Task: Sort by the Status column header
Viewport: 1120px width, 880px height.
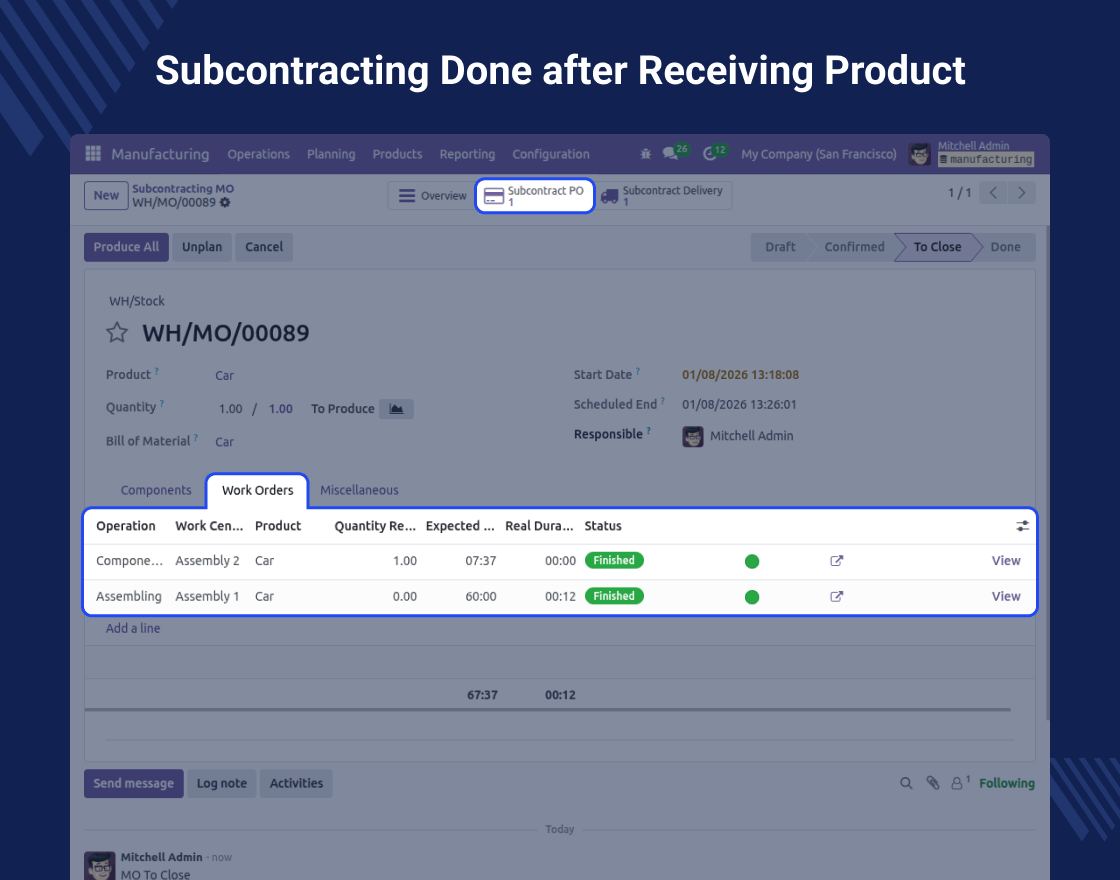Action: (603, 526)
